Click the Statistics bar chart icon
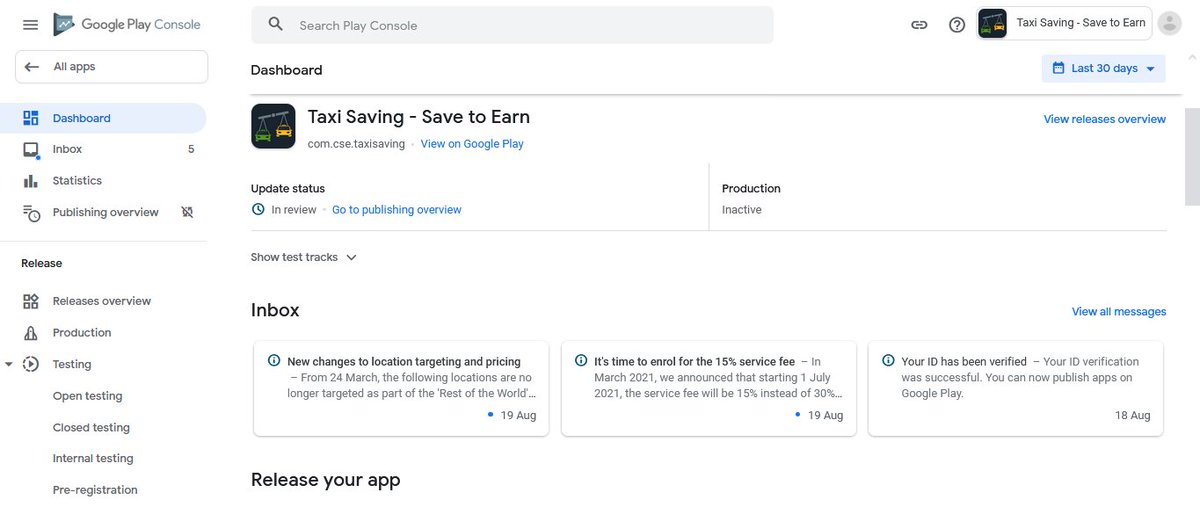 [x=31, y=181]
